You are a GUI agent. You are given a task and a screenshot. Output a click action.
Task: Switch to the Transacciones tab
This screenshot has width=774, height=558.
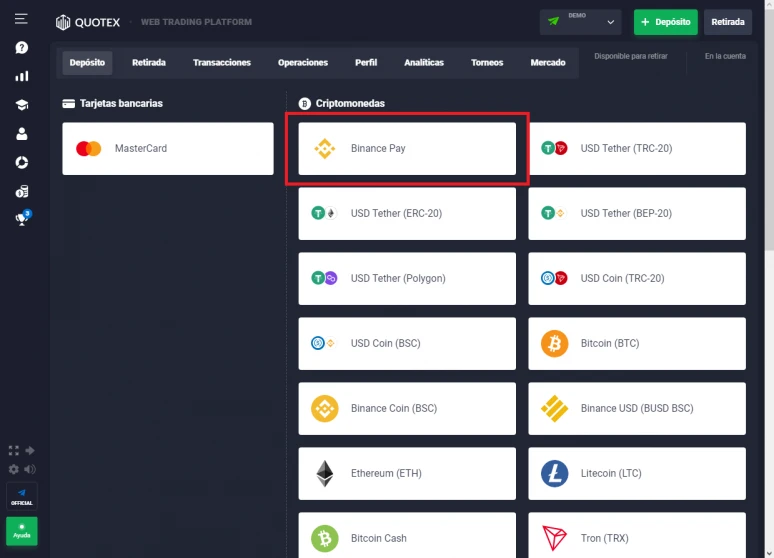(x=222, y=63)
